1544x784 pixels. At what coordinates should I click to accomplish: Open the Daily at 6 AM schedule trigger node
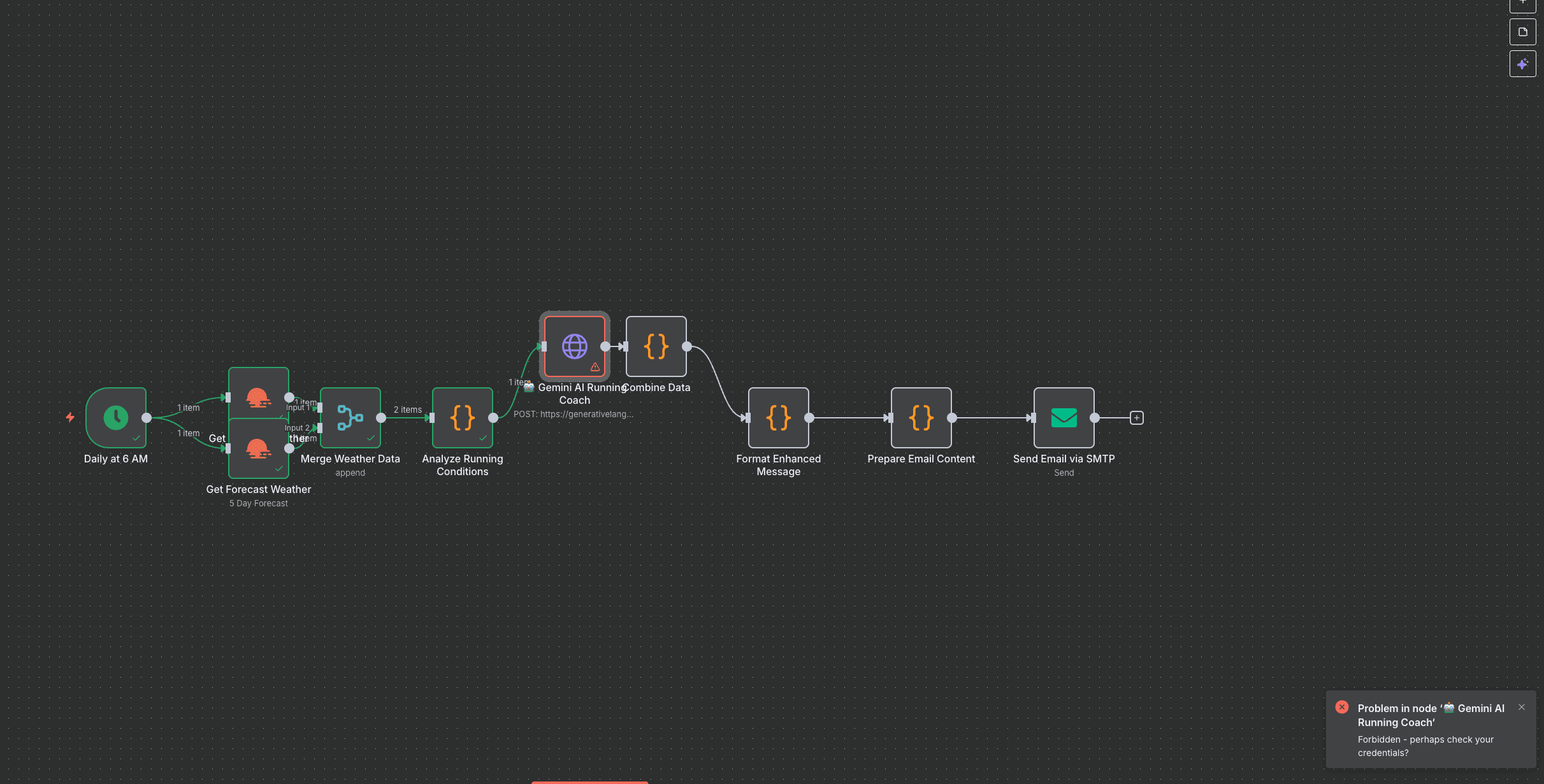coord(116,418)
